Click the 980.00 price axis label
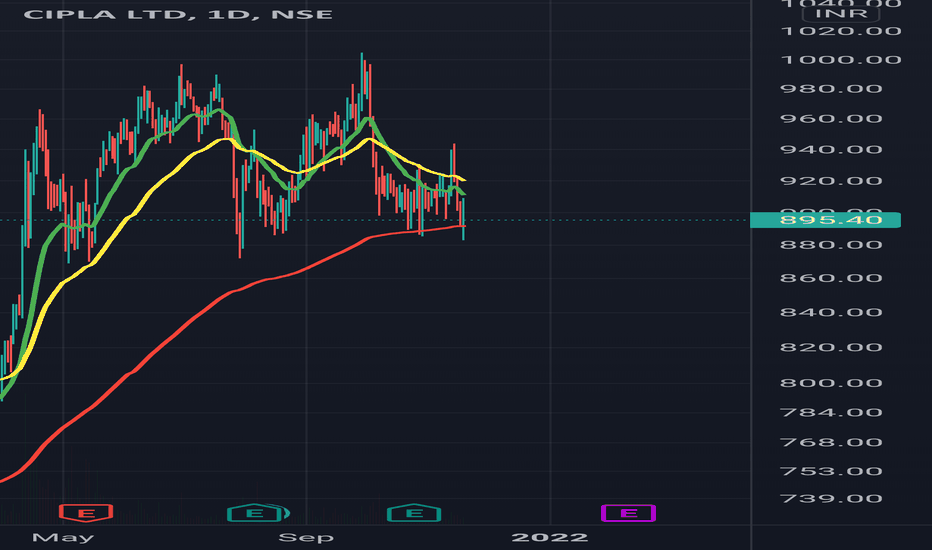This screenshot has height=550, width=932. pyautogui.click(x=832, y=89)
